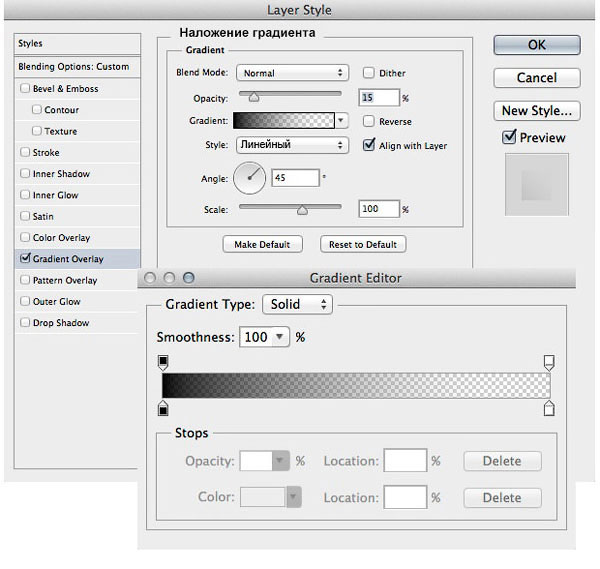Enable the Pattern Overlay checkbox
600x569 pixels.
25,280
